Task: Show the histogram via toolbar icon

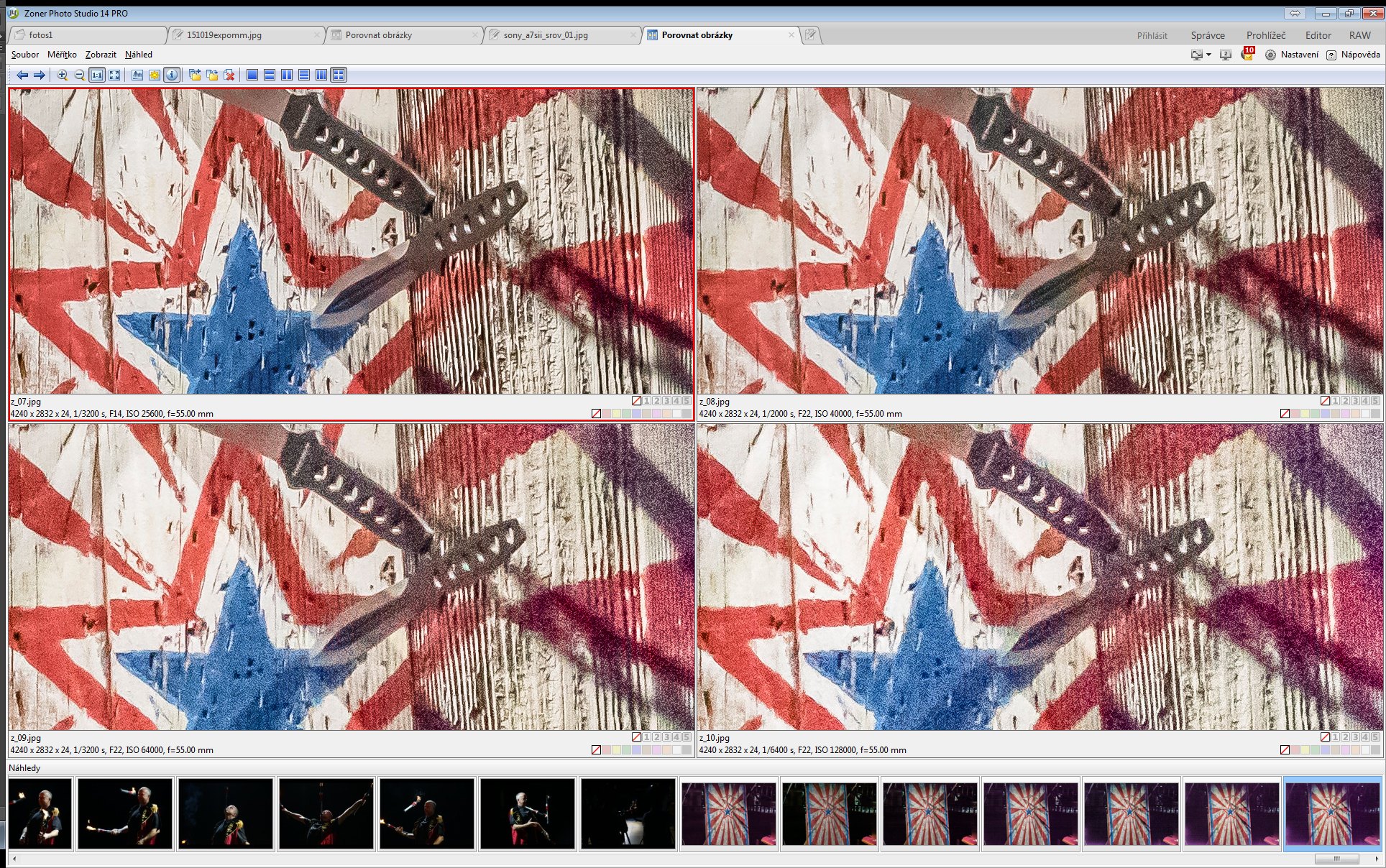Action: pos(137,75)
